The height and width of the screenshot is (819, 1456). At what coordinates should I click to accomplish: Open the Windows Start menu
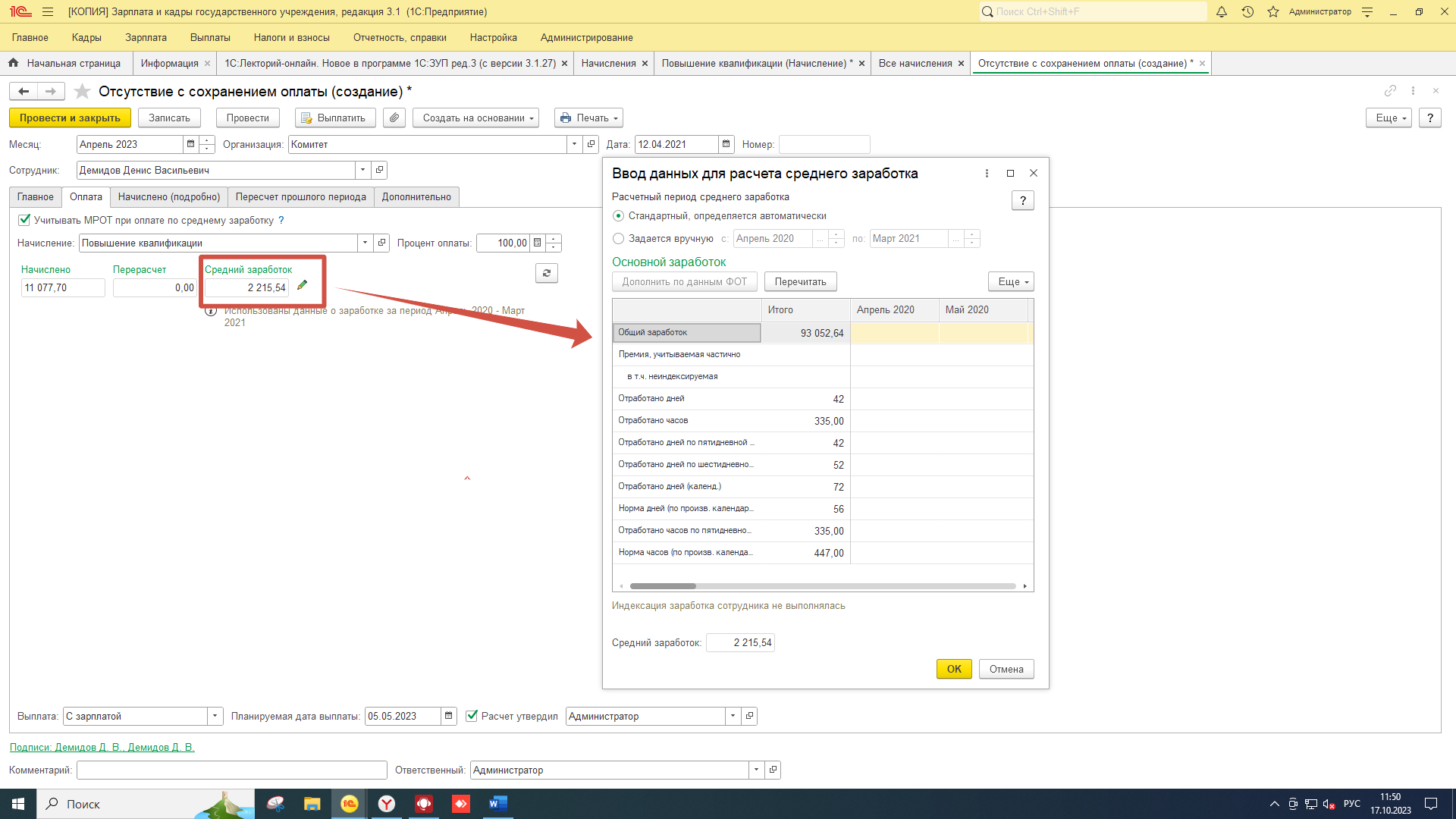point(18,804)
